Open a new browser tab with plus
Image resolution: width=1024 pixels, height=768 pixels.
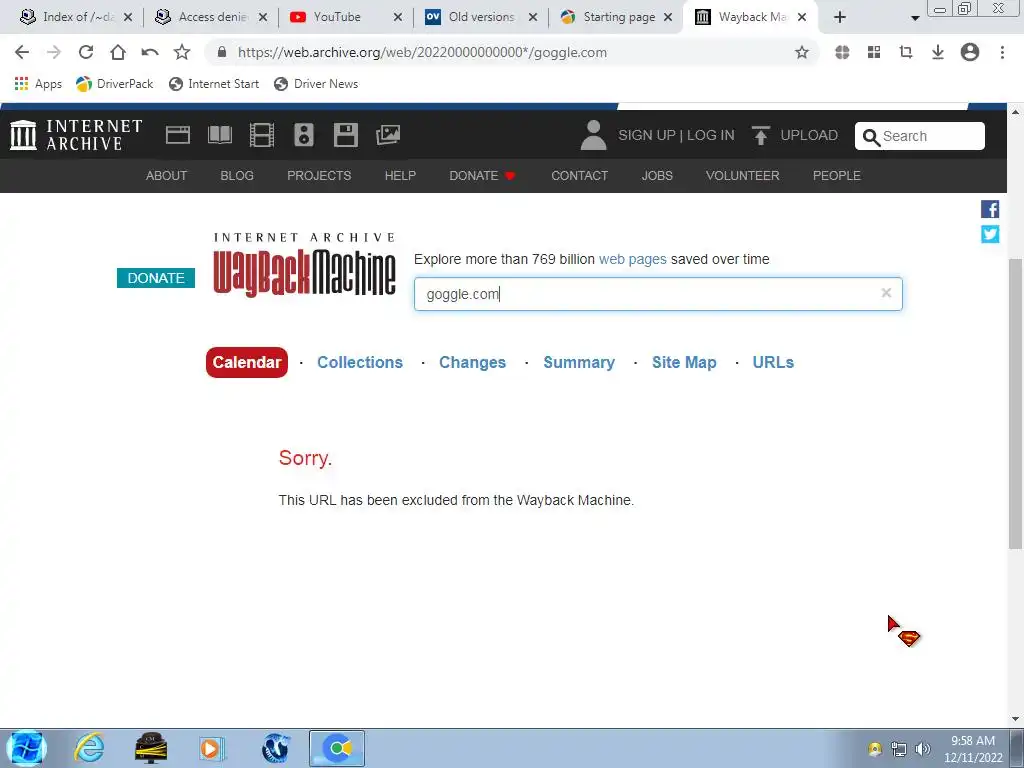(840, 17)
